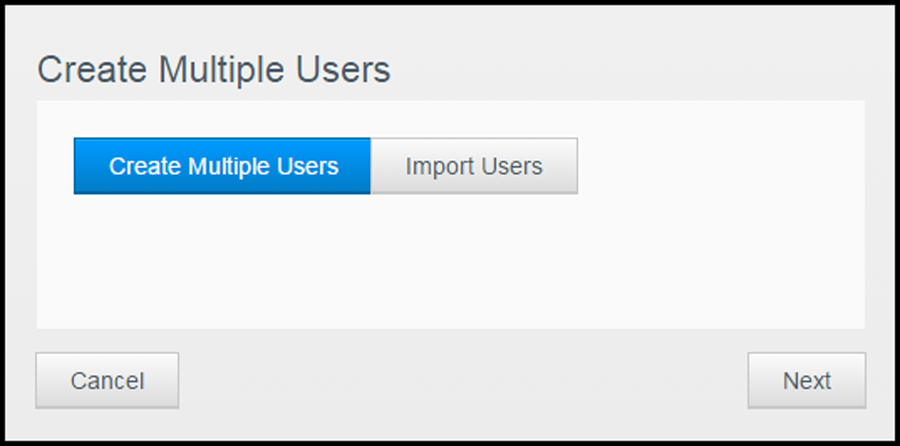Close the wizard using Cancel
The height and width of the screenshot is (446, 900).
(x=107, y=381)
